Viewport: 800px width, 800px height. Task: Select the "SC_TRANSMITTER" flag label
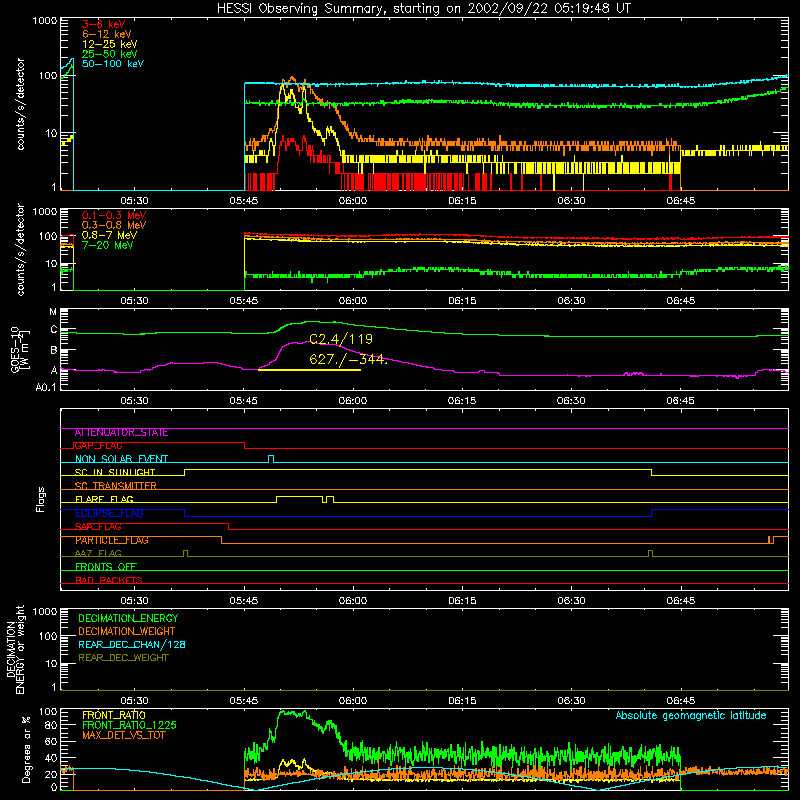coord(115,486)
